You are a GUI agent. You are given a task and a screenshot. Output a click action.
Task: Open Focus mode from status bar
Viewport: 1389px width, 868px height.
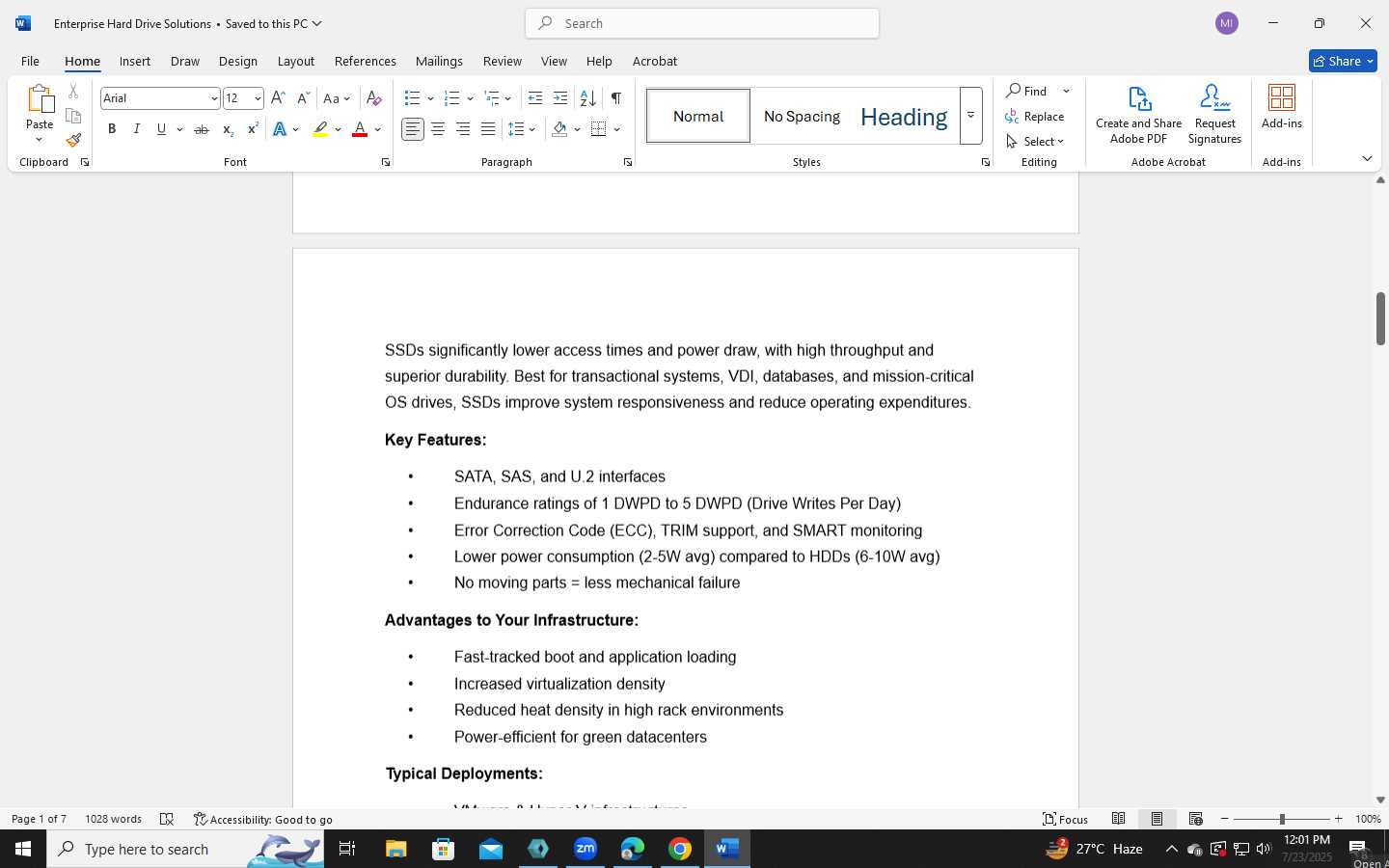1066,819
